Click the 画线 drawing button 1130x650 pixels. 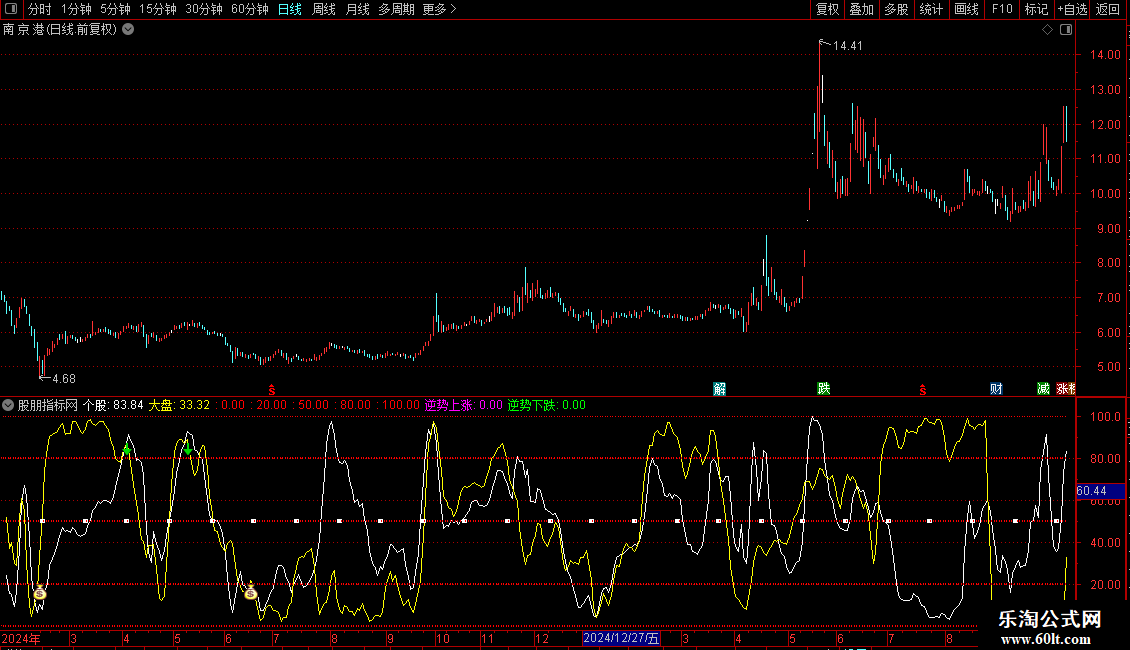[966, 9]
